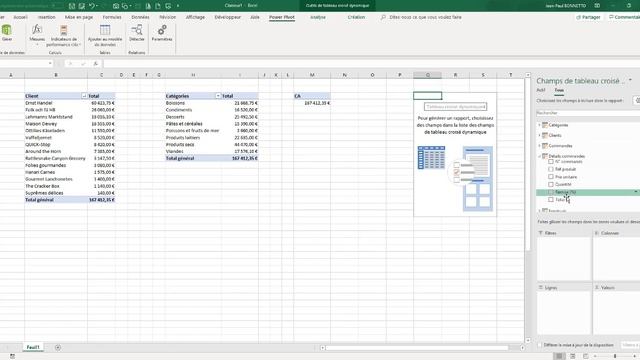Viewport: 640px width, 360px height.
Task: Open Remise (%) field dropdown arrow
Action: coord(636,192)
